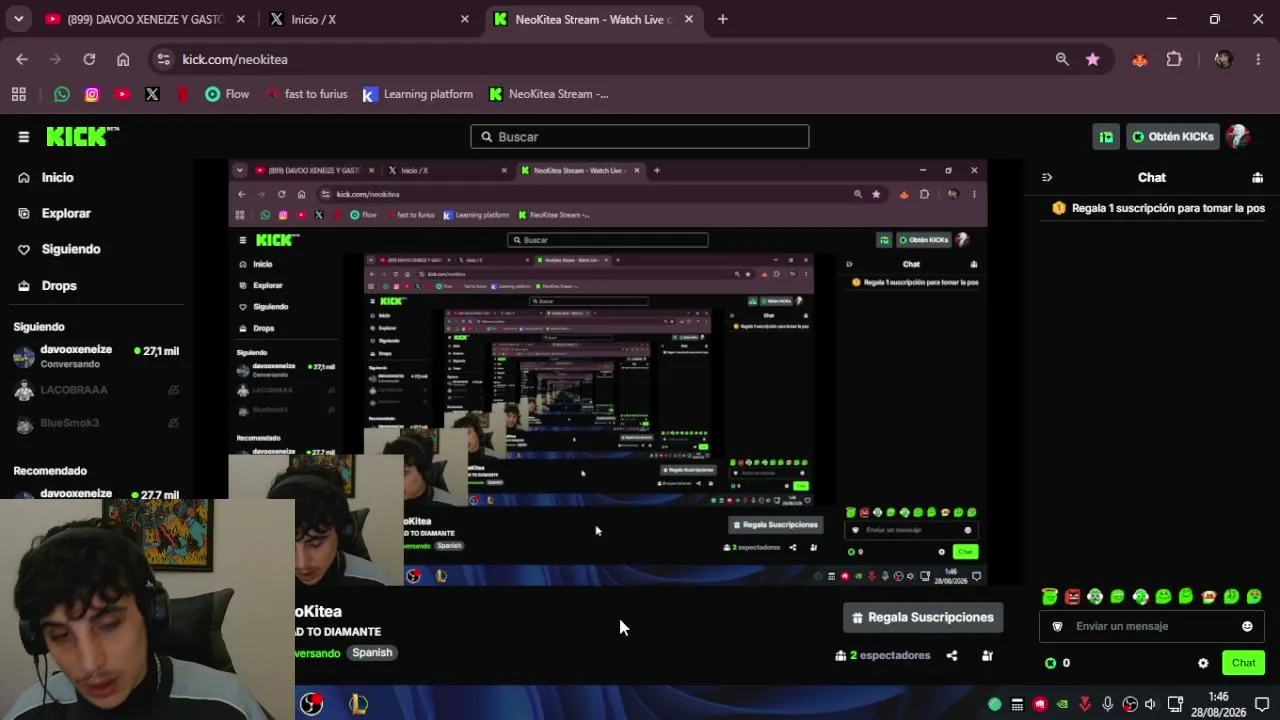Toggle the bookmark star for this page
Image resolution: width=1280 pixels, height=720 pixels.
pos(1092,59)
